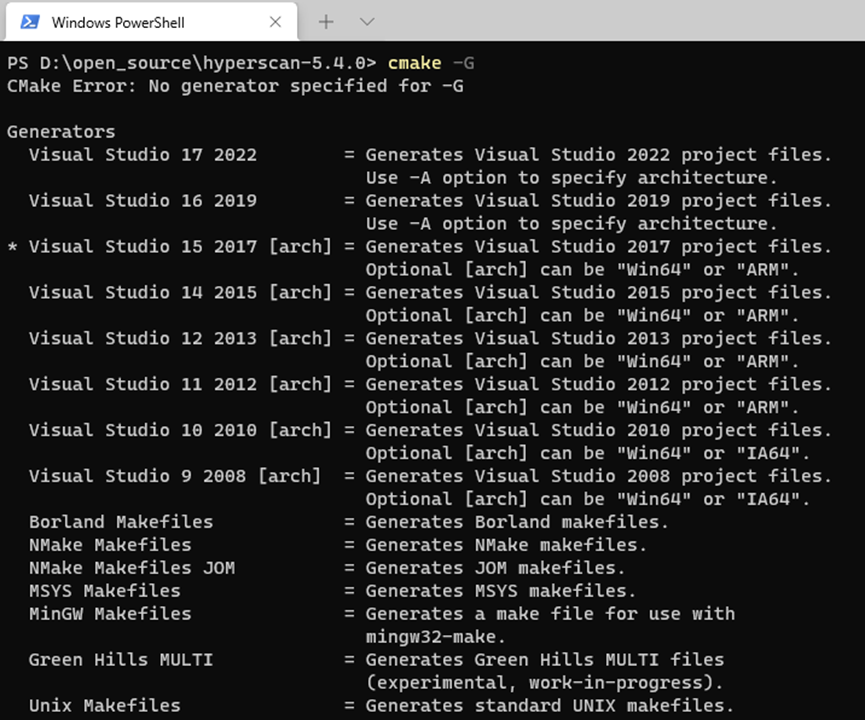Open a new terminal tab with plus button

pyautogui.click(x=318, y=20)
